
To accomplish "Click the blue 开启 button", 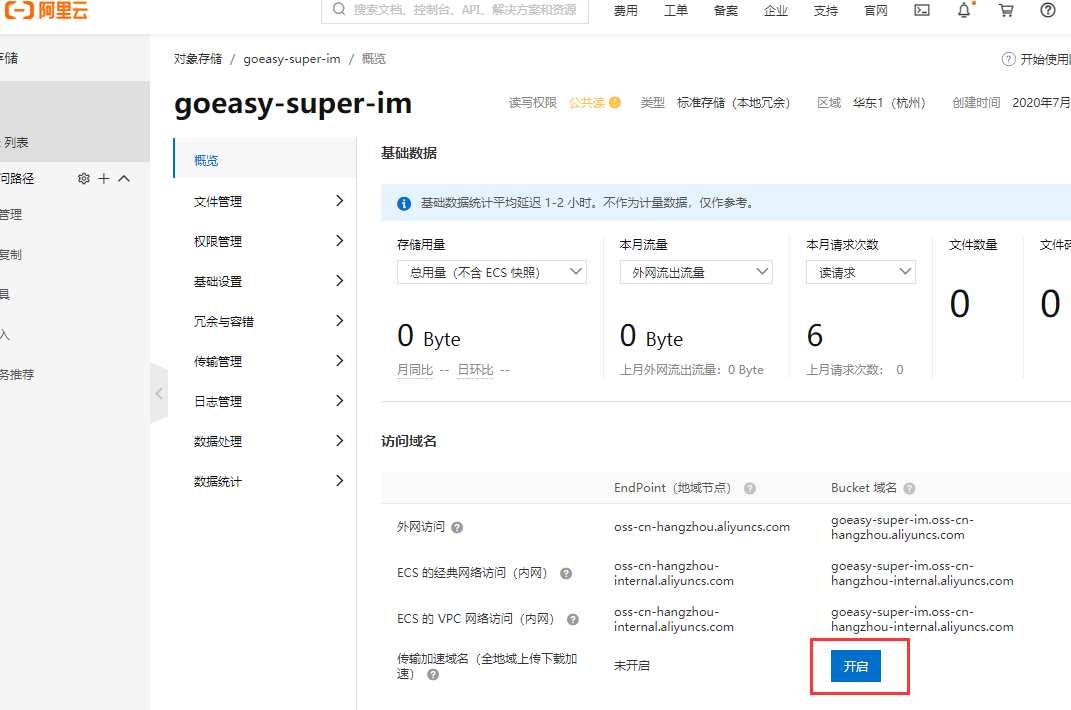I will (x=855, y=666).
